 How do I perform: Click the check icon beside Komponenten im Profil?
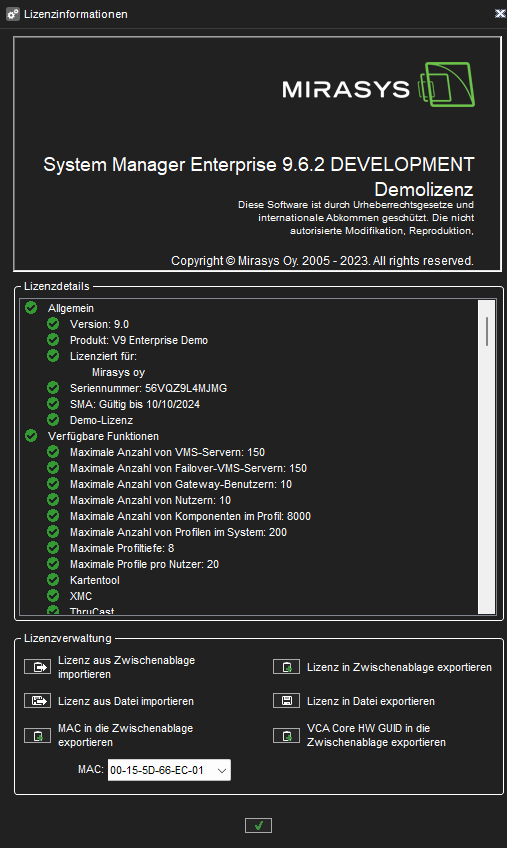point(53,516)
